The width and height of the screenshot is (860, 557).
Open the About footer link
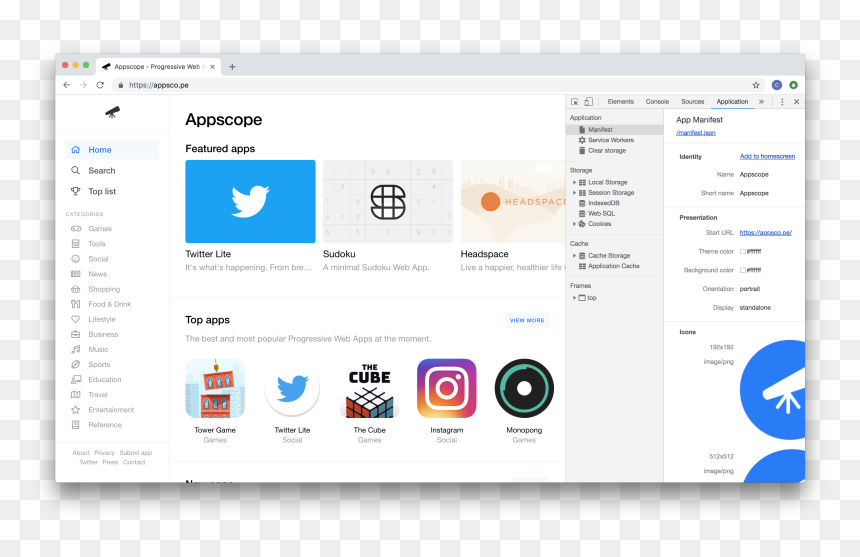[81, 453]
